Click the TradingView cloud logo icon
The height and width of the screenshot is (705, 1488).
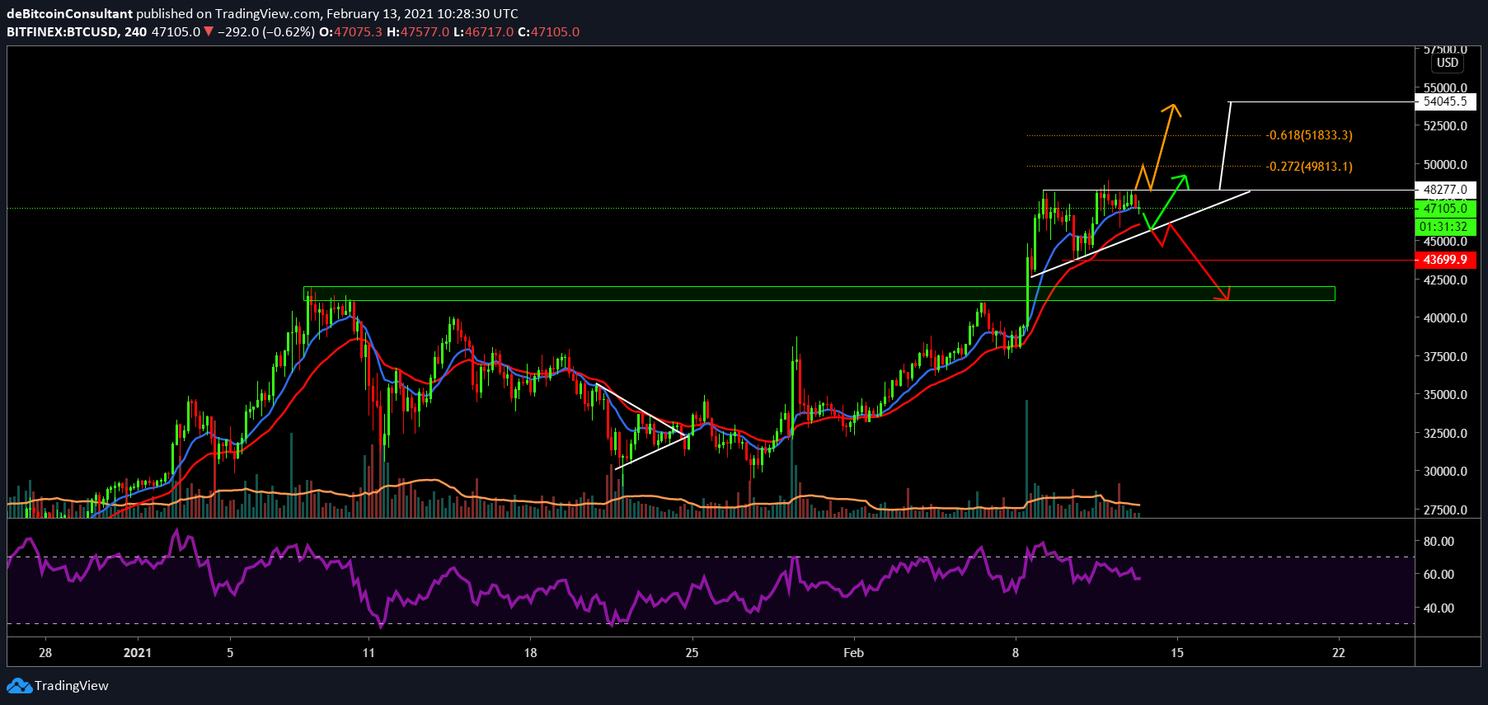(19, 686)
